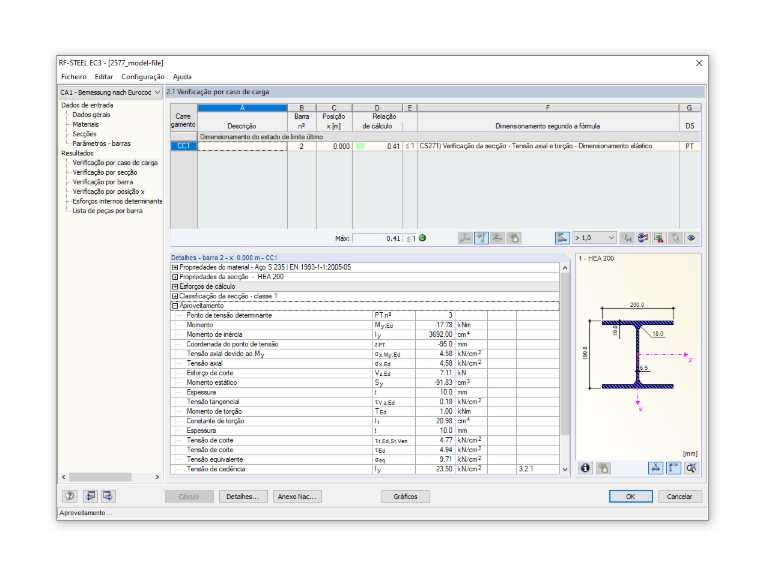Image resolution: width=760 pixels, height=570 pixels.
Task: Toggle dimensions display in section view
Action: (x=655, y=468)
